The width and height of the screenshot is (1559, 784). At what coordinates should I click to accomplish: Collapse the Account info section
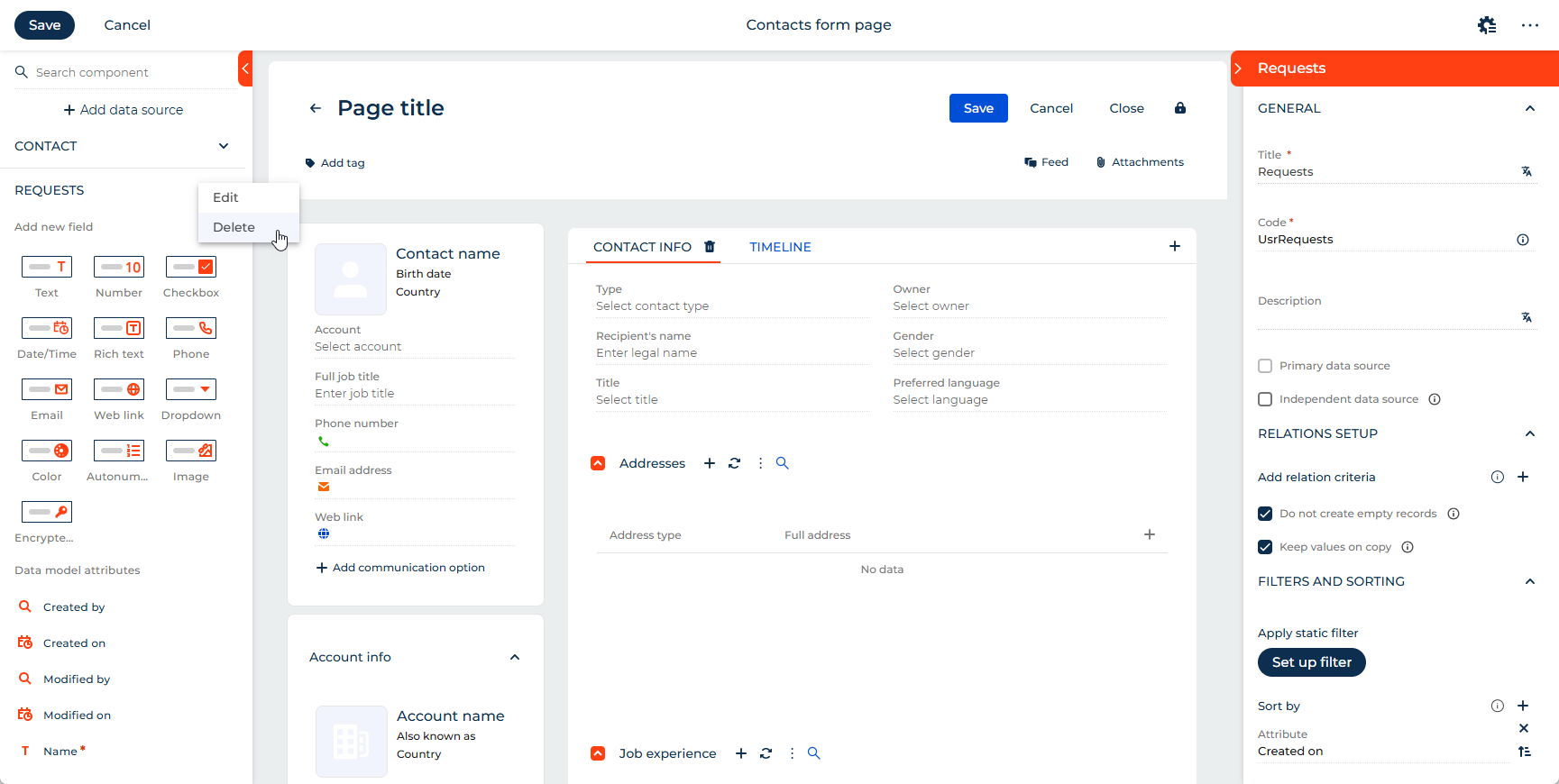point(515,657)
